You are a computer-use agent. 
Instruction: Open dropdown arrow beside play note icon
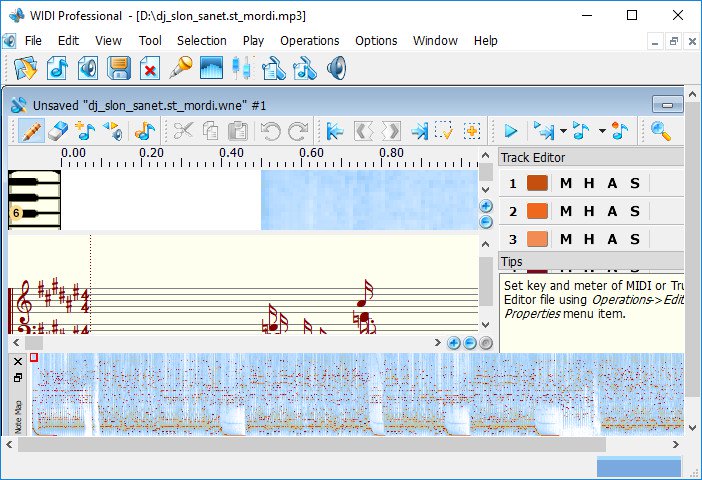(602, 131)
